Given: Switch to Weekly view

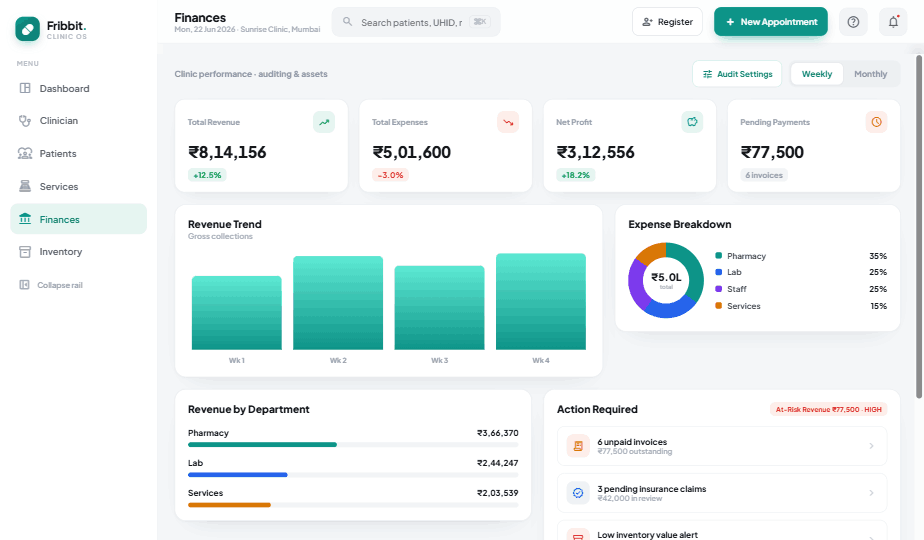Looking at the screenshot, I should [817, 74].
